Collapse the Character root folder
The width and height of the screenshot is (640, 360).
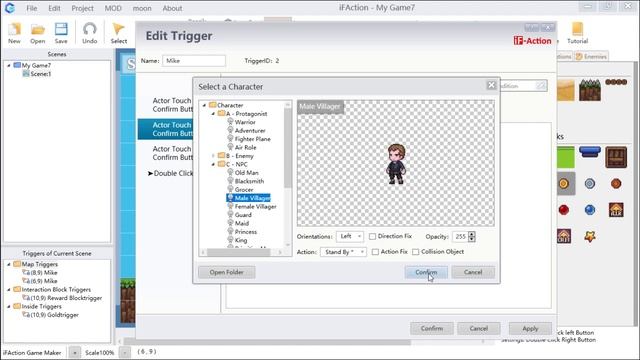pos(204,105)
